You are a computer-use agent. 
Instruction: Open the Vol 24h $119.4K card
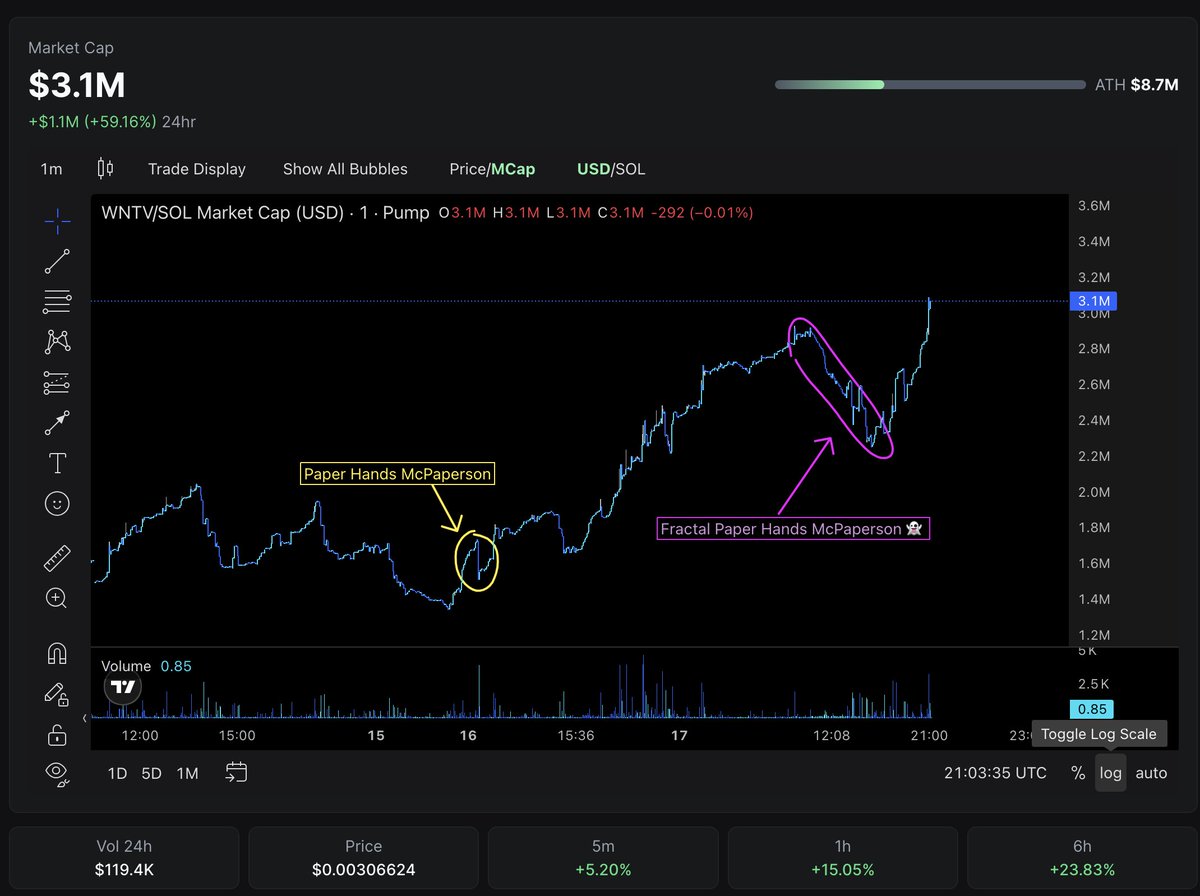pos(125,858)
